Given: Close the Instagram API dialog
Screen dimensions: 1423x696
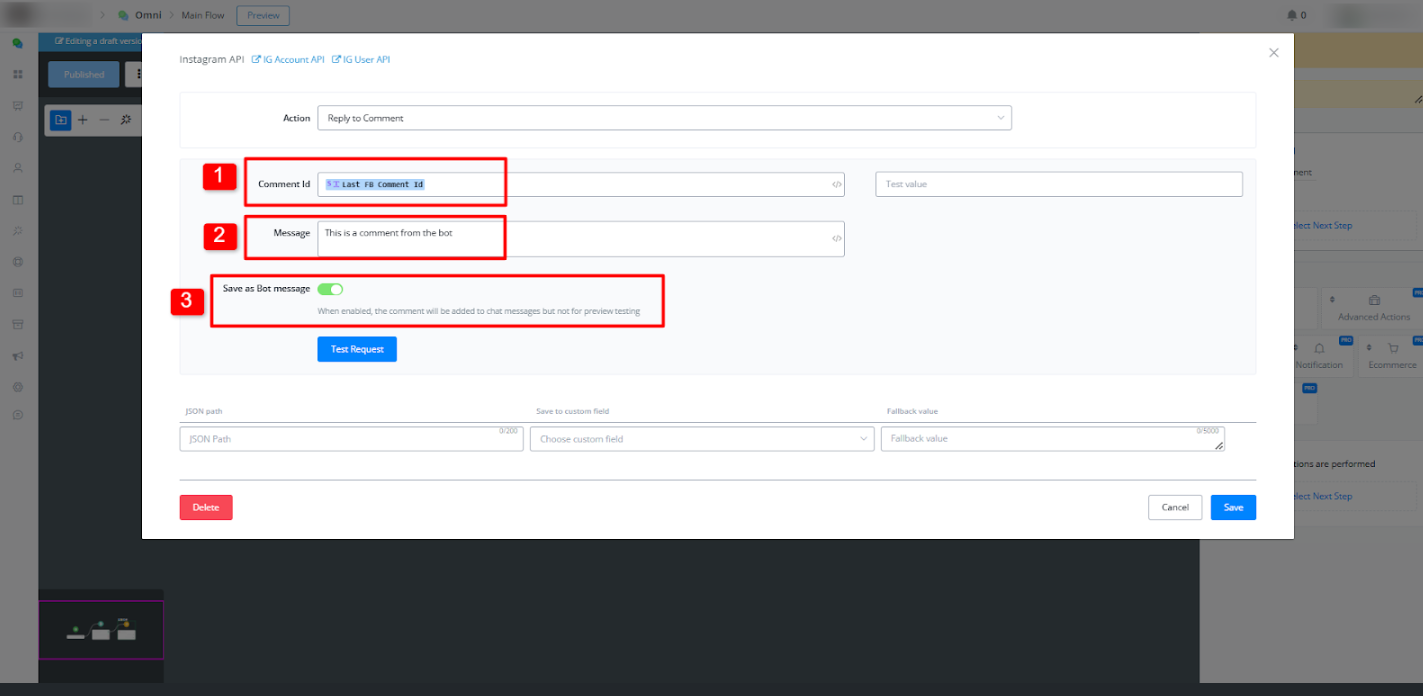Looking at the screenshot, I should point(1273,53).
